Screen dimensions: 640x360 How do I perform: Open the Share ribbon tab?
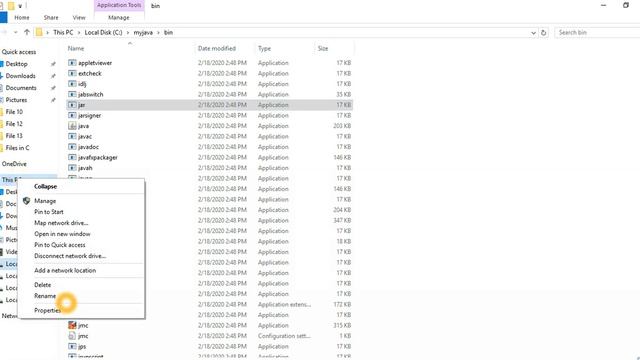tap(51, 18)
